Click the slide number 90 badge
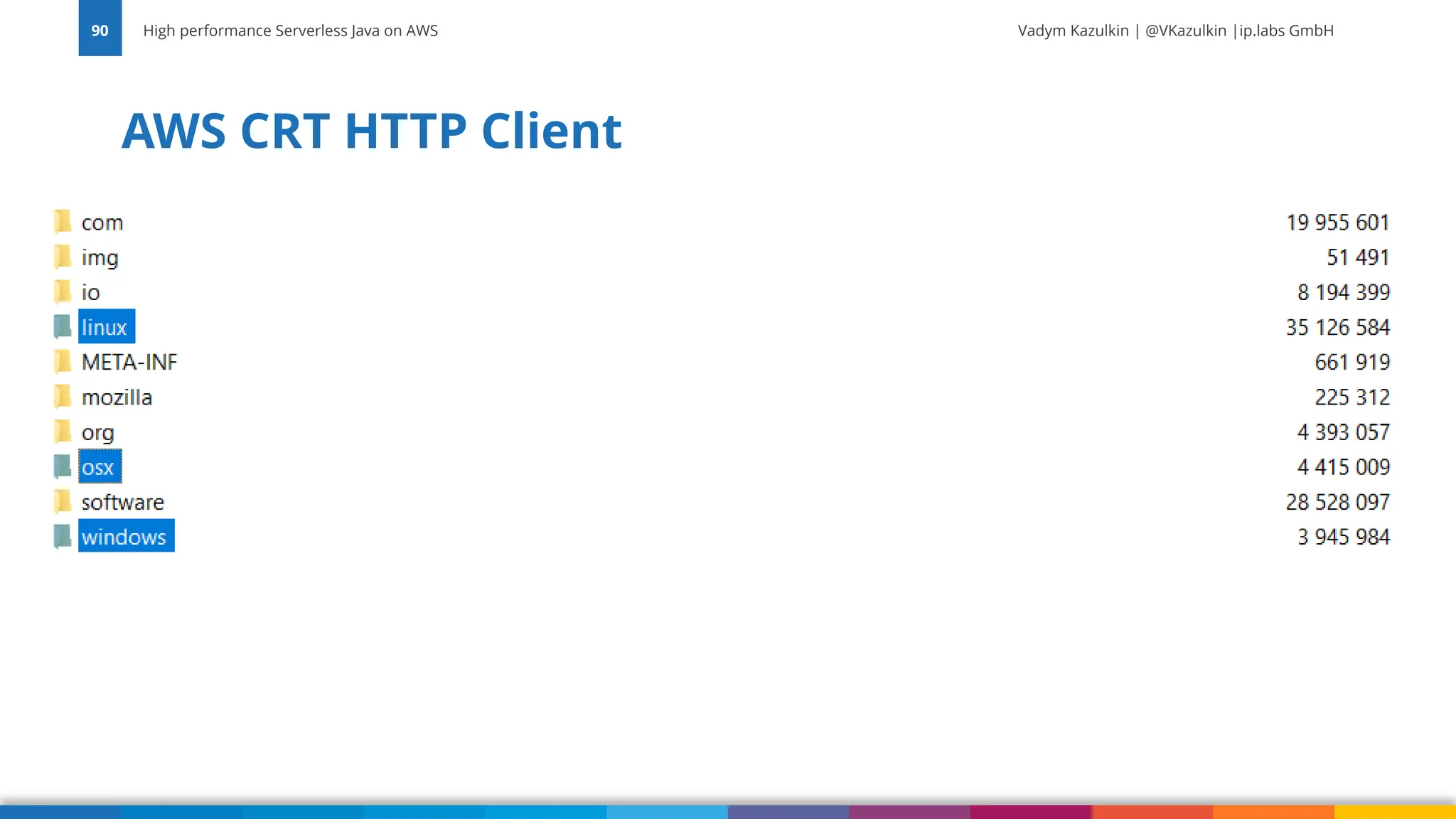Viewport: 1456px width, 819px height. (100, 30)
